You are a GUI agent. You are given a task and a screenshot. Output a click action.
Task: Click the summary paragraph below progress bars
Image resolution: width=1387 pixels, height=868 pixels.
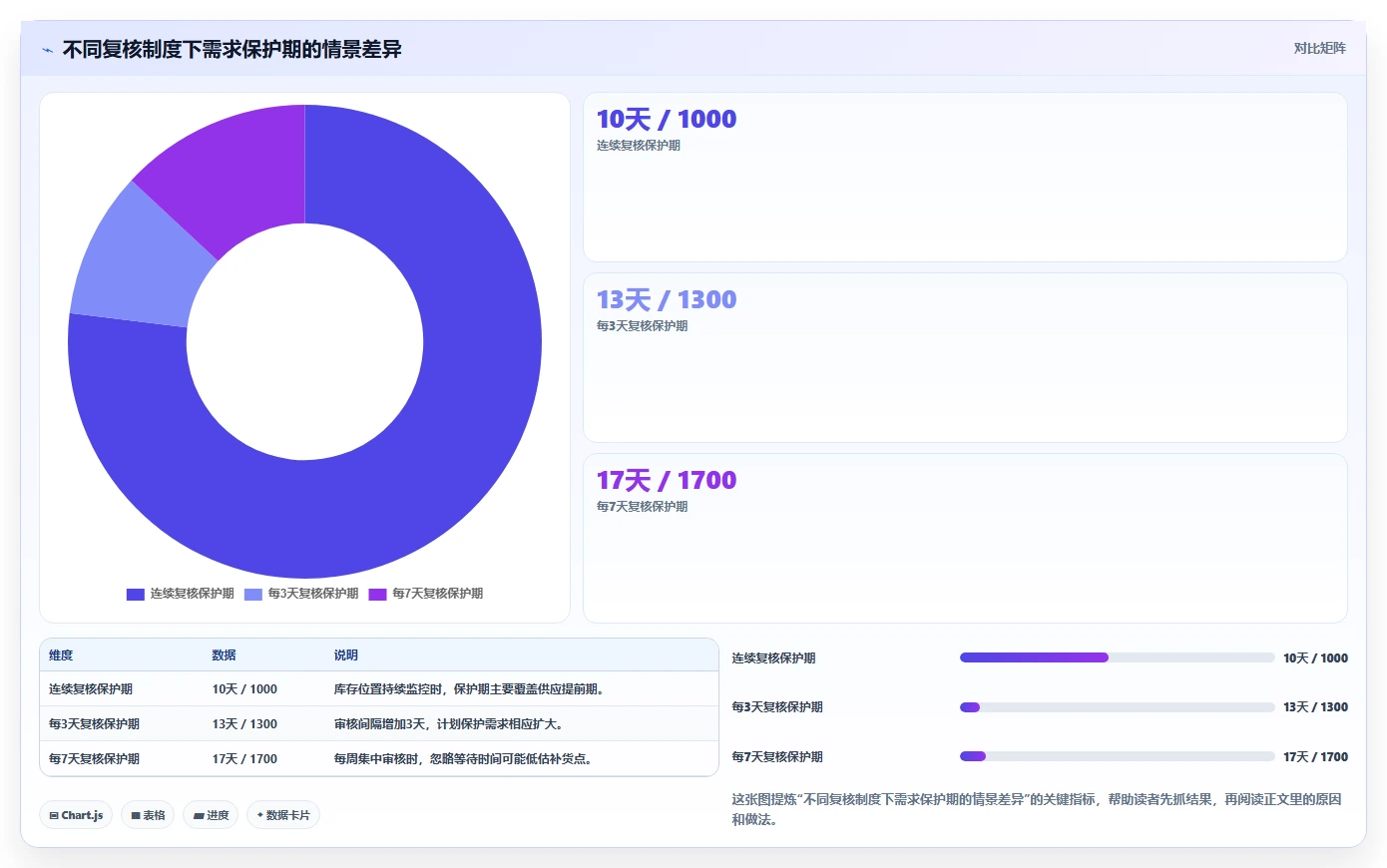(x=1037, y=809)
